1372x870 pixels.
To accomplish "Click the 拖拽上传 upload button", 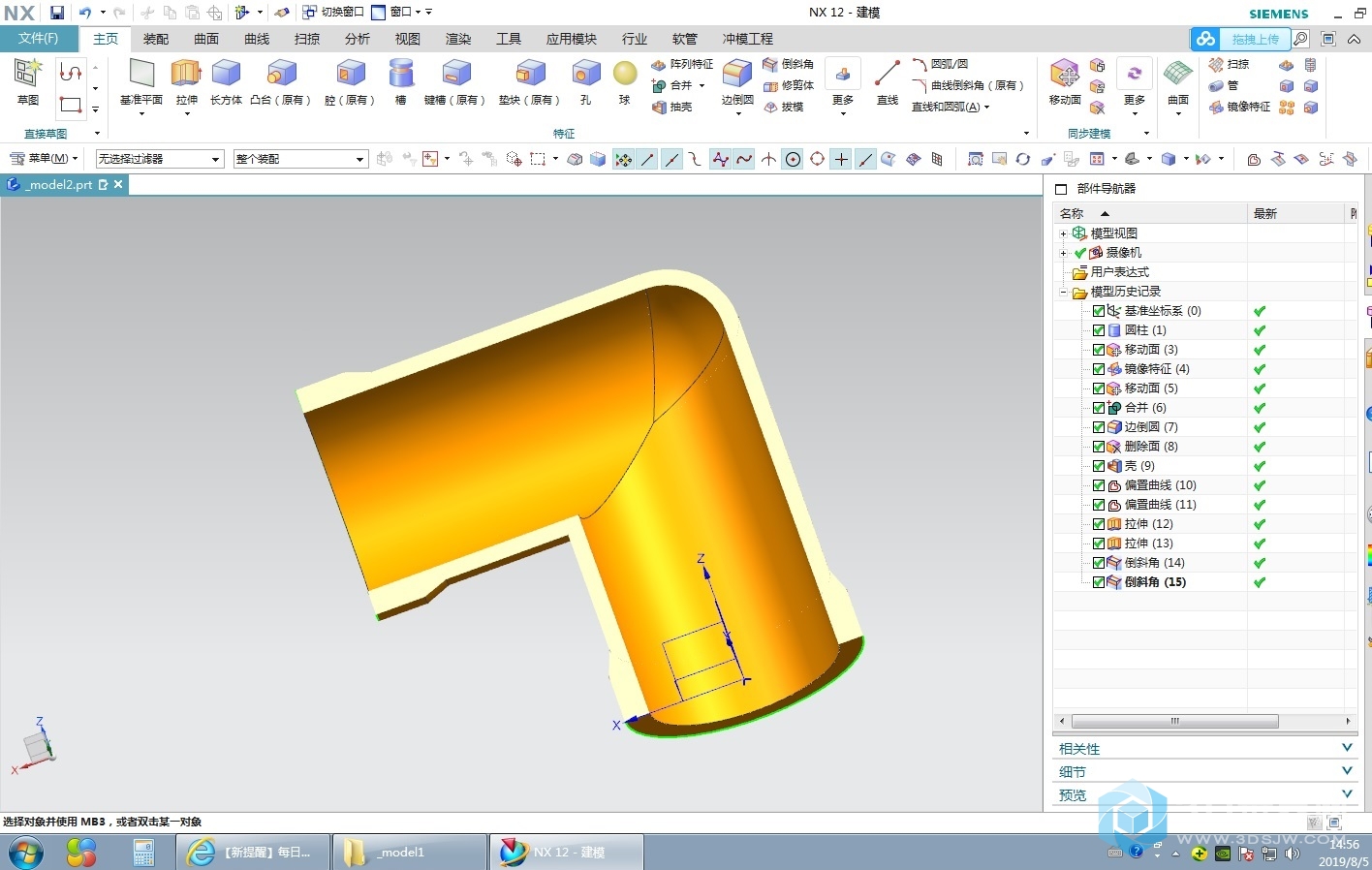I will click(x=1241, y=39).
